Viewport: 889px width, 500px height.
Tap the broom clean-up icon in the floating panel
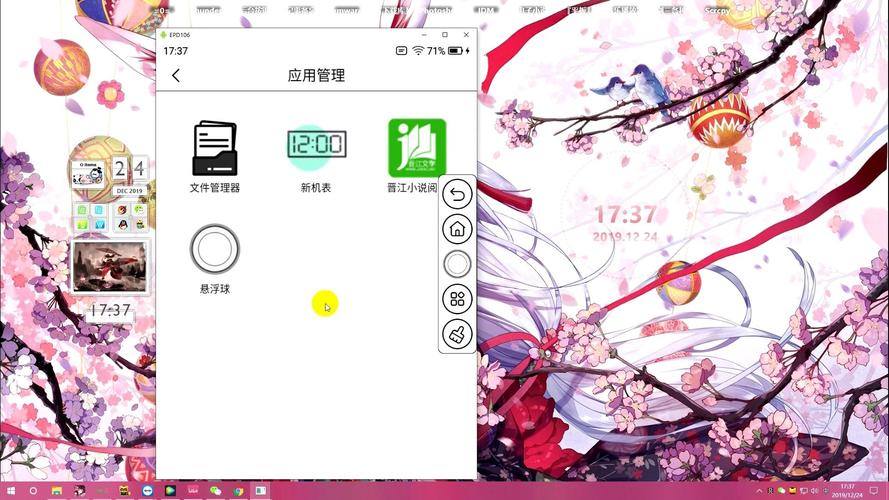457,334
